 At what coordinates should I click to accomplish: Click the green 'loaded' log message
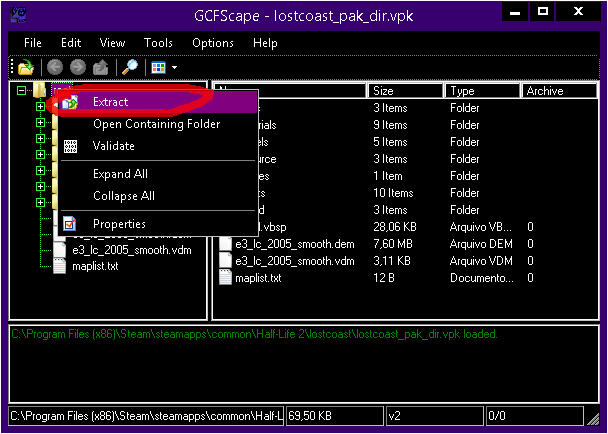coord(254,334)
